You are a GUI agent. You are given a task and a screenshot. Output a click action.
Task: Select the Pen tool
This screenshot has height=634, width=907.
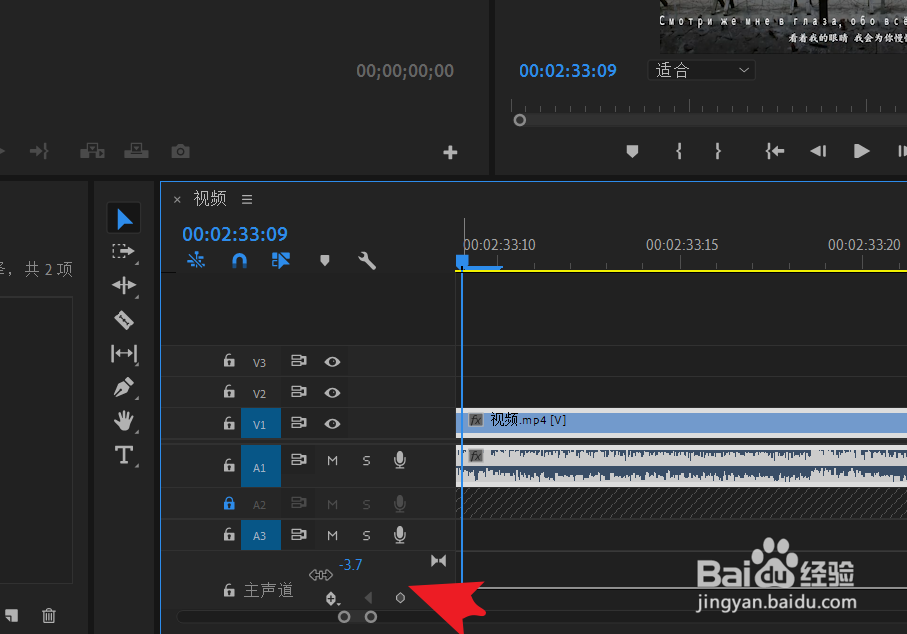[x=124, y=387]
